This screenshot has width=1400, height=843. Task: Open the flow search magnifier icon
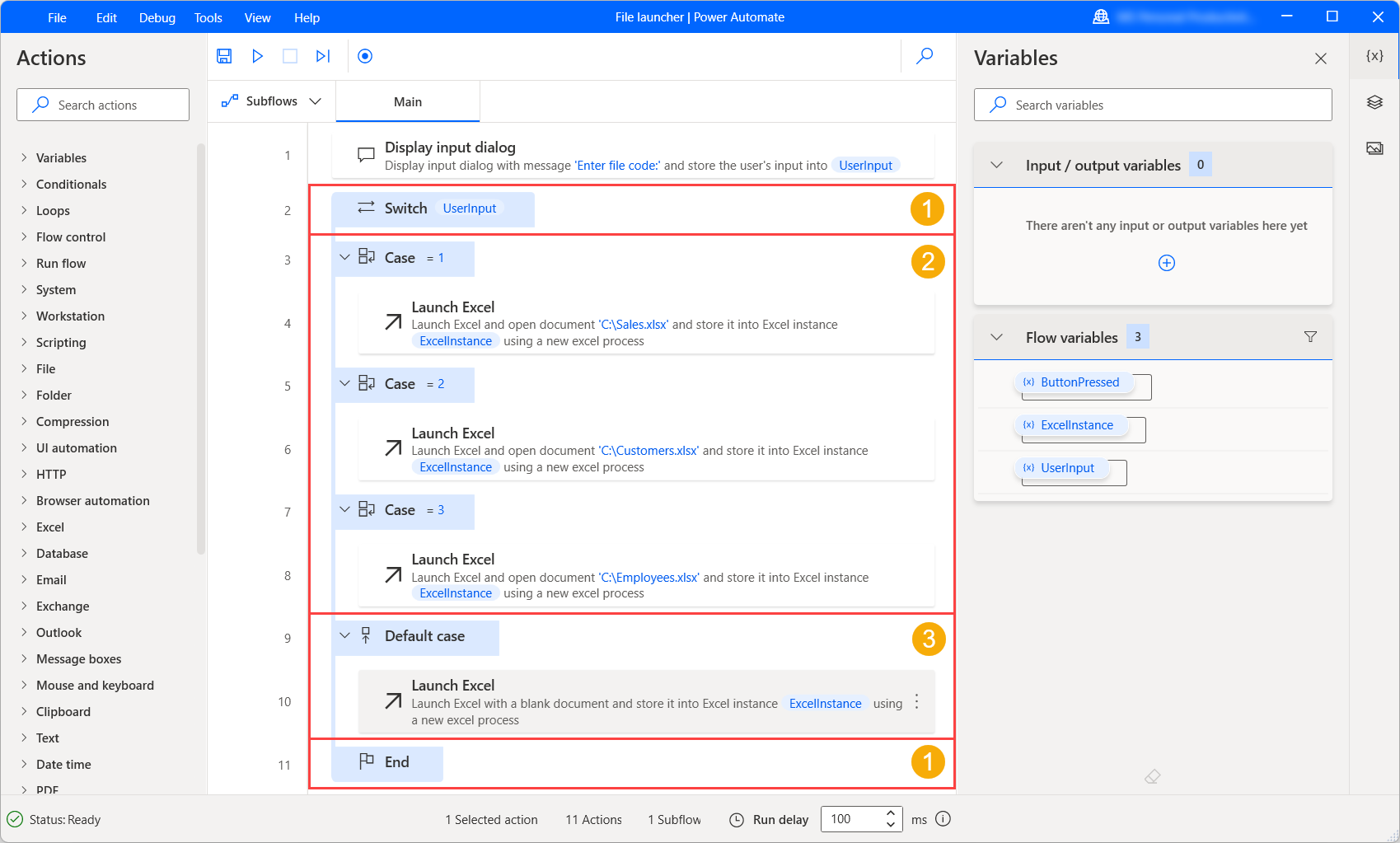pos(925,56)
